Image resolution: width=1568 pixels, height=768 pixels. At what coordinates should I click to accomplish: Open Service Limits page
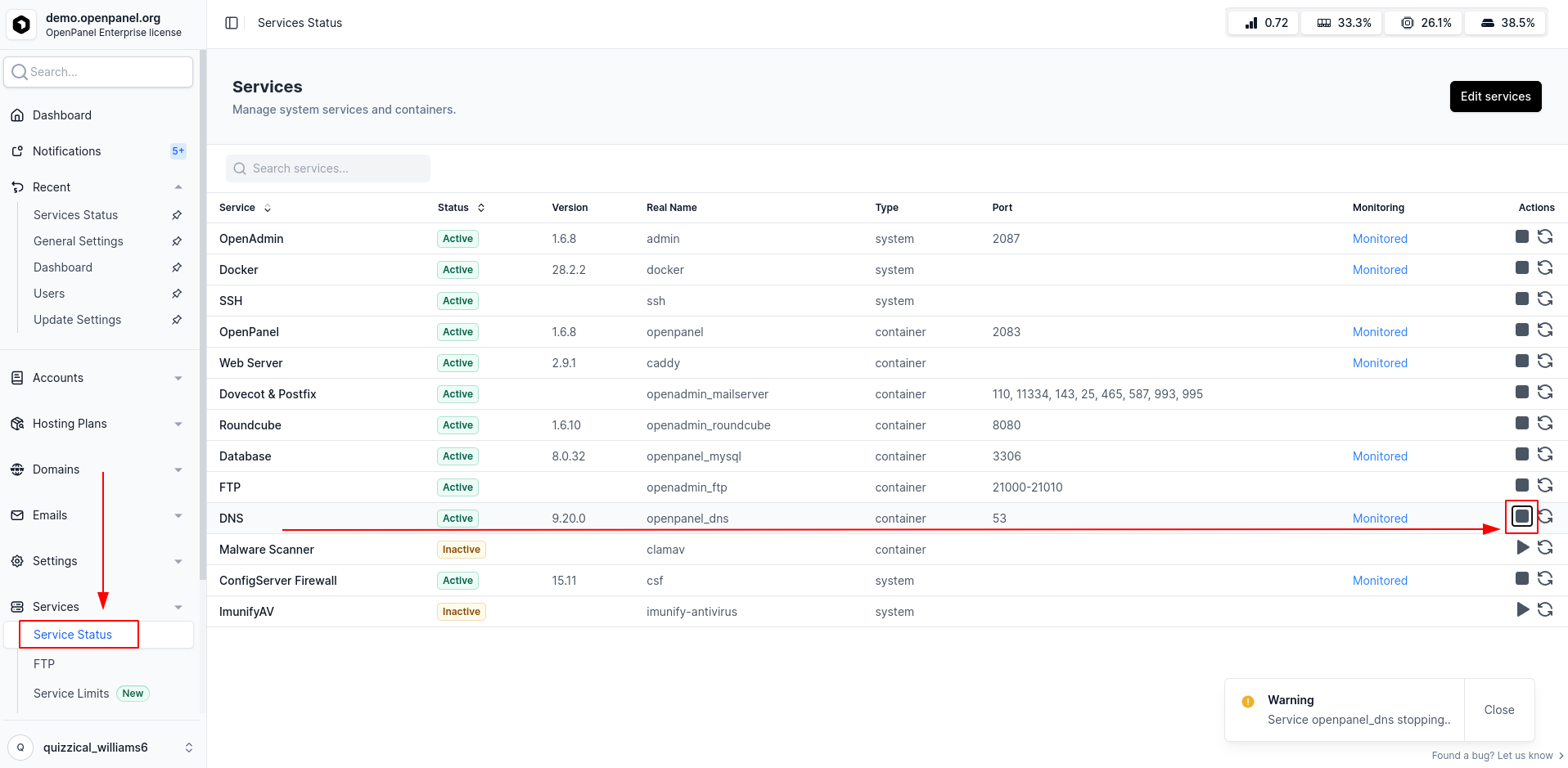point(71,694)
